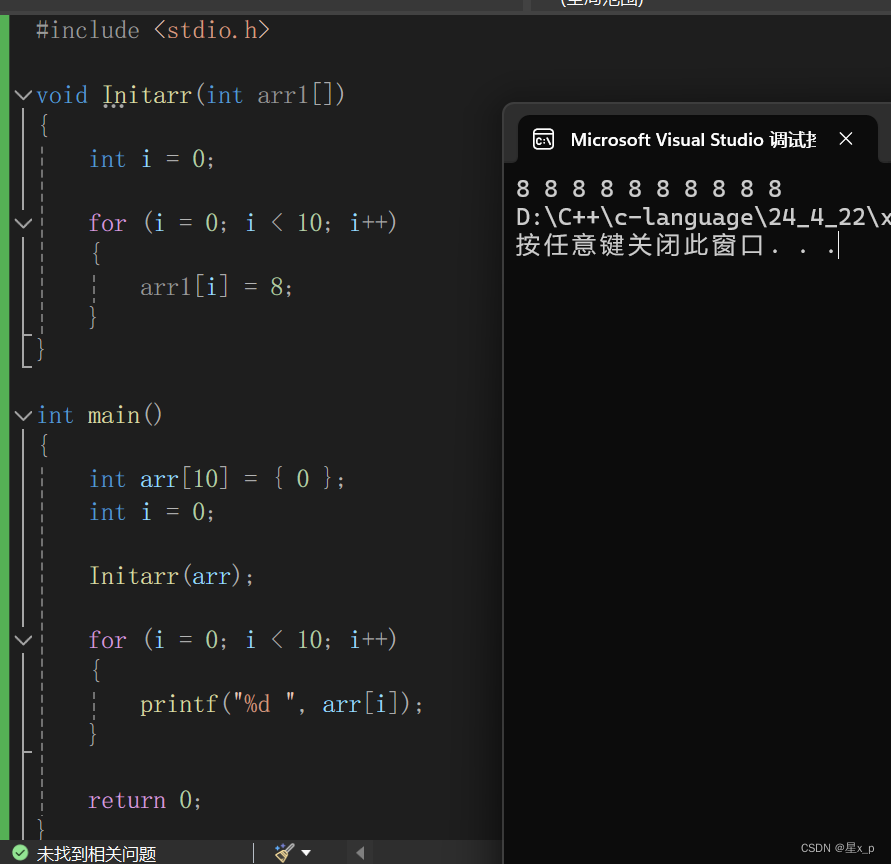Collapse the Initarr function body
The image size is (891, 864).
[22, 94]
